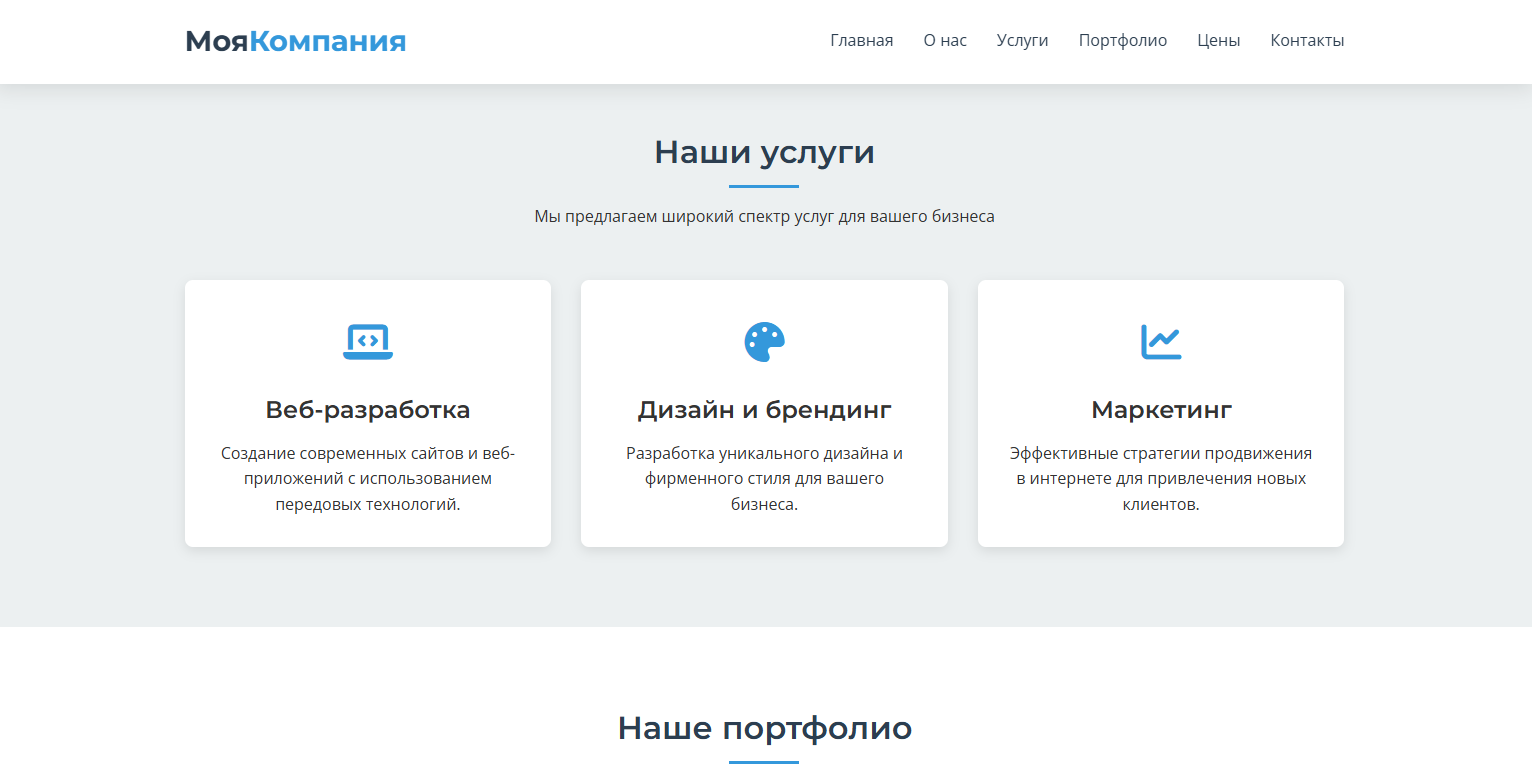The height and width of the screenshot is (772, 1532).
Task: Navigate to Портфолио in the header
Action: [1122, 41]
